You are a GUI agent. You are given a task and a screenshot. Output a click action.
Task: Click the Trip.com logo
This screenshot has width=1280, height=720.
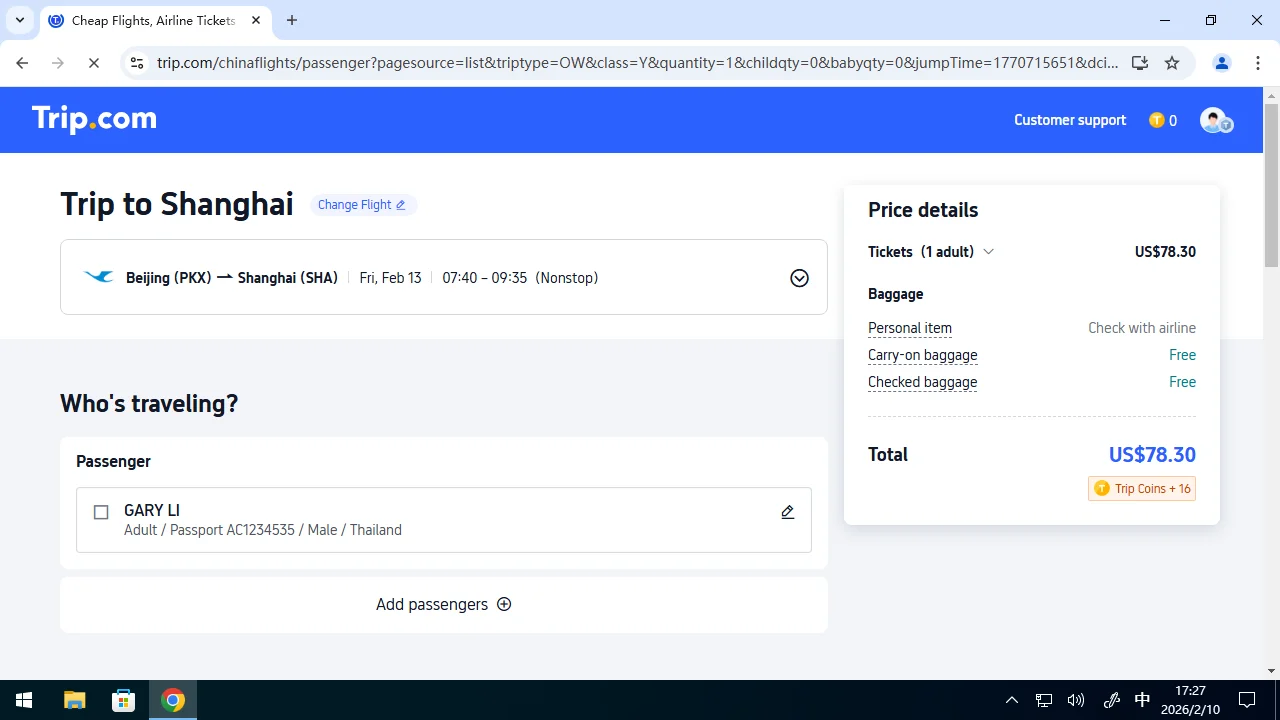click(x=94, y=118)
